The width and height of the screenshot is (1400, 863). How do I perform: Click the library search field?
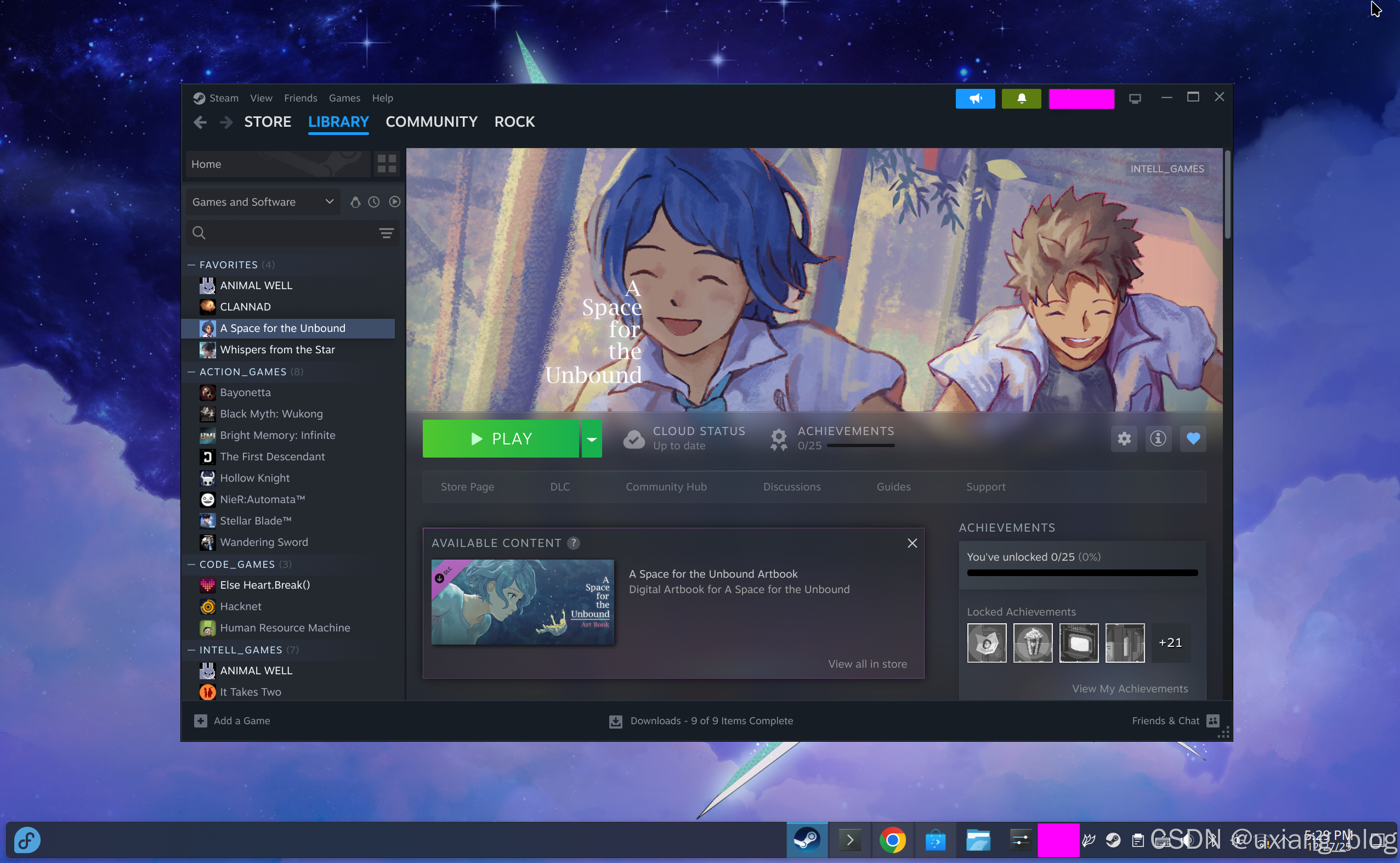point(291,233)
